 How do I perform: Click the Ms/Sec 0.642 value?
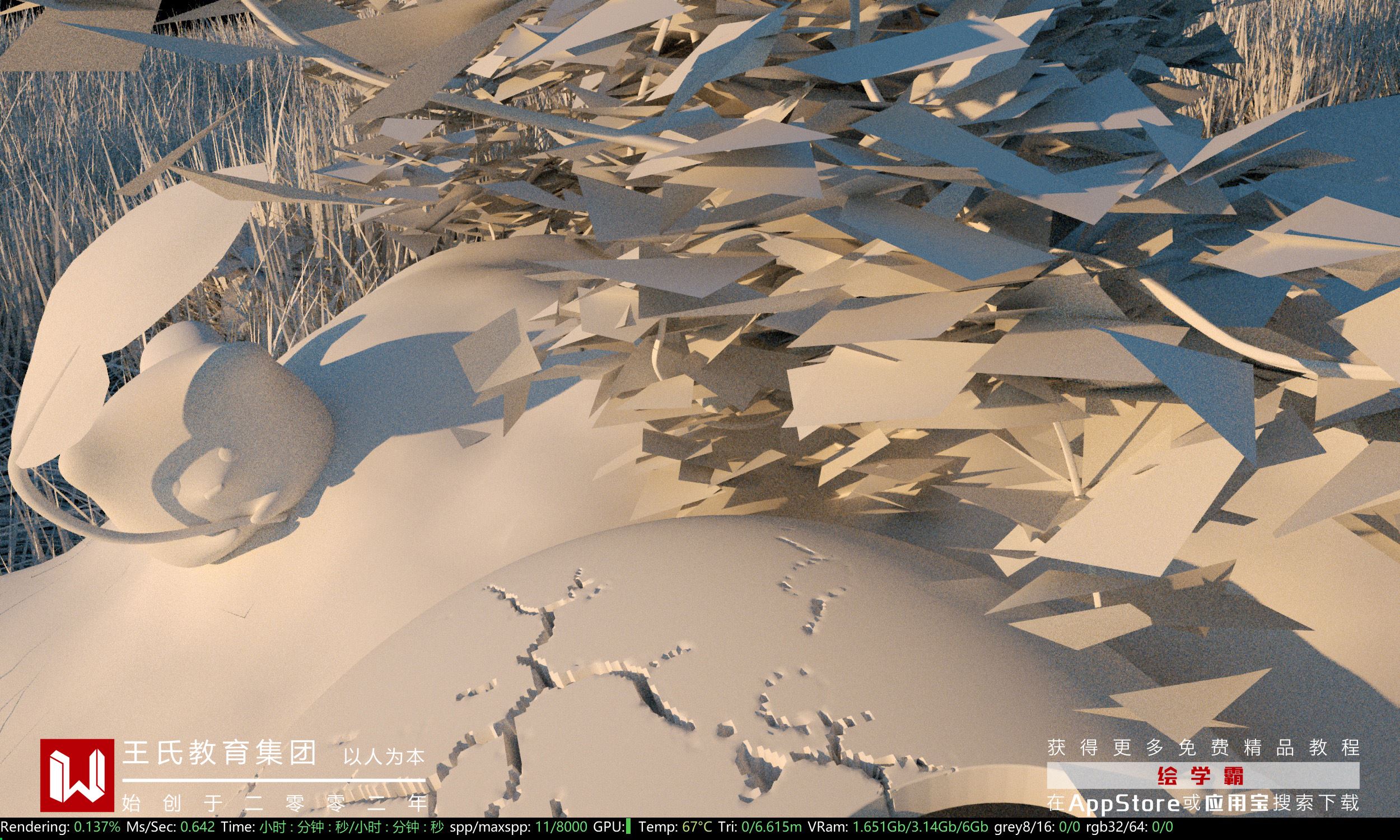click(x=197, y=827)
